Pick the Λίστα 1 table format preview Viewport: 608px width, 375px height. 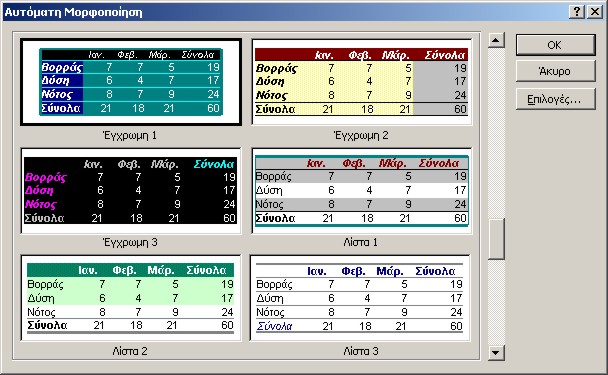361,190
